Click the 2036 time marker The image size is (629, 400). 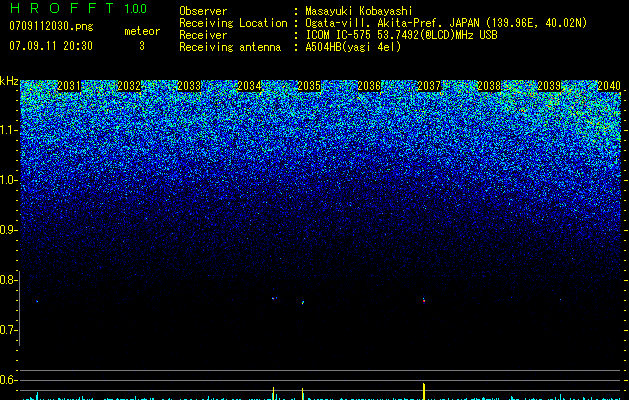pos(369,86)
